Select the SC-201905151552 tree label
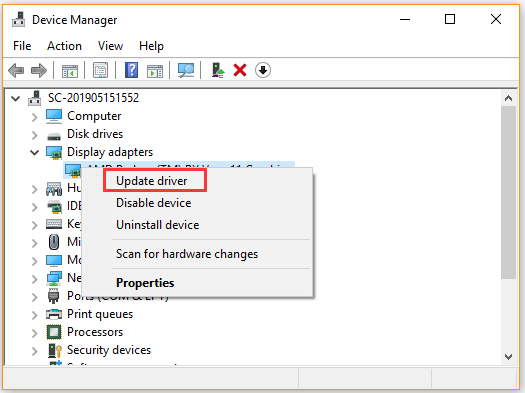 93,98
